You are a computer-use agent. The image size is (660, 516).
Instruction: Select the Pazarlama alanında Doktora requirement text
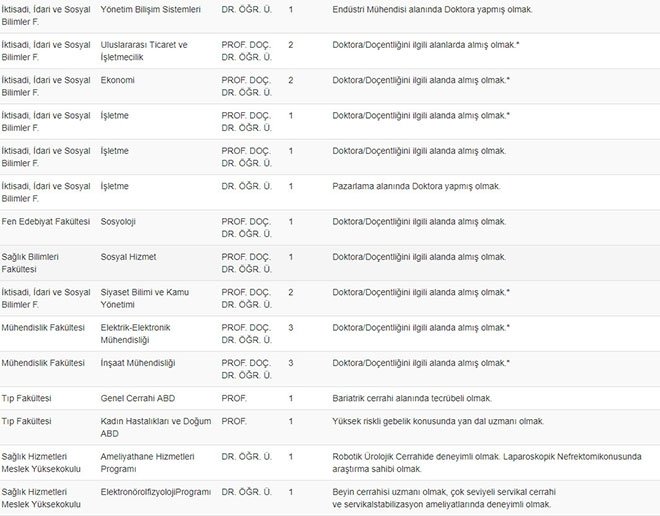pos(416,186)
